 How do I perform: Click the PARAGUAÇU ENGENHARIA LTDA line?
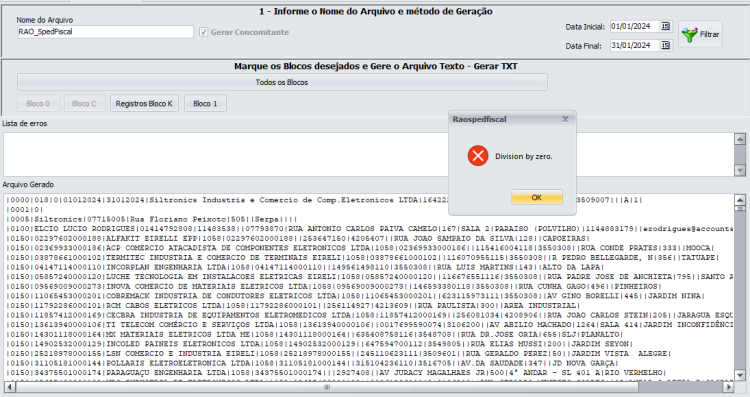coord(336,372)
